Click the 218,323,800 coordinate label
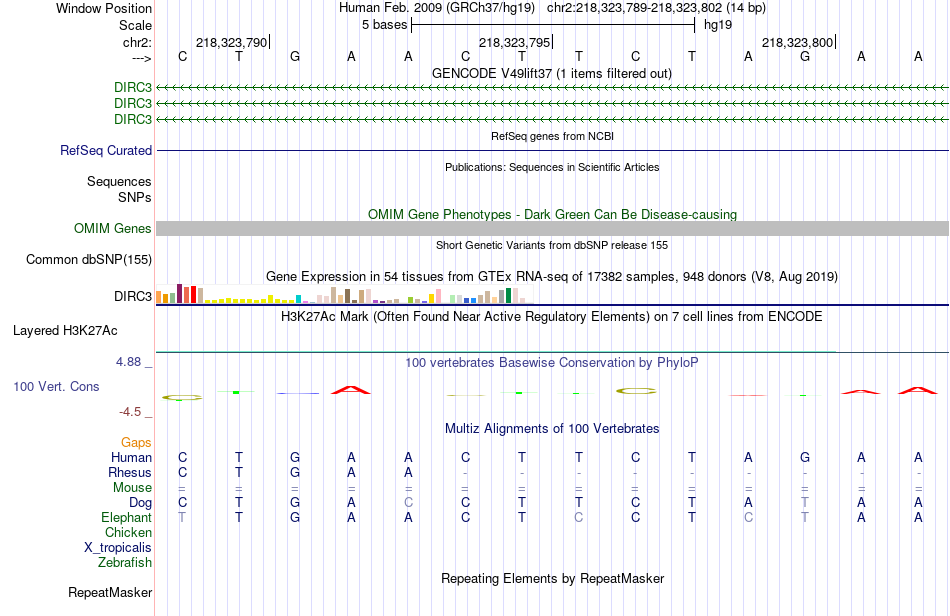Viewport: 950px width, 616px height. pyautogui.click(x=797, y=42)
